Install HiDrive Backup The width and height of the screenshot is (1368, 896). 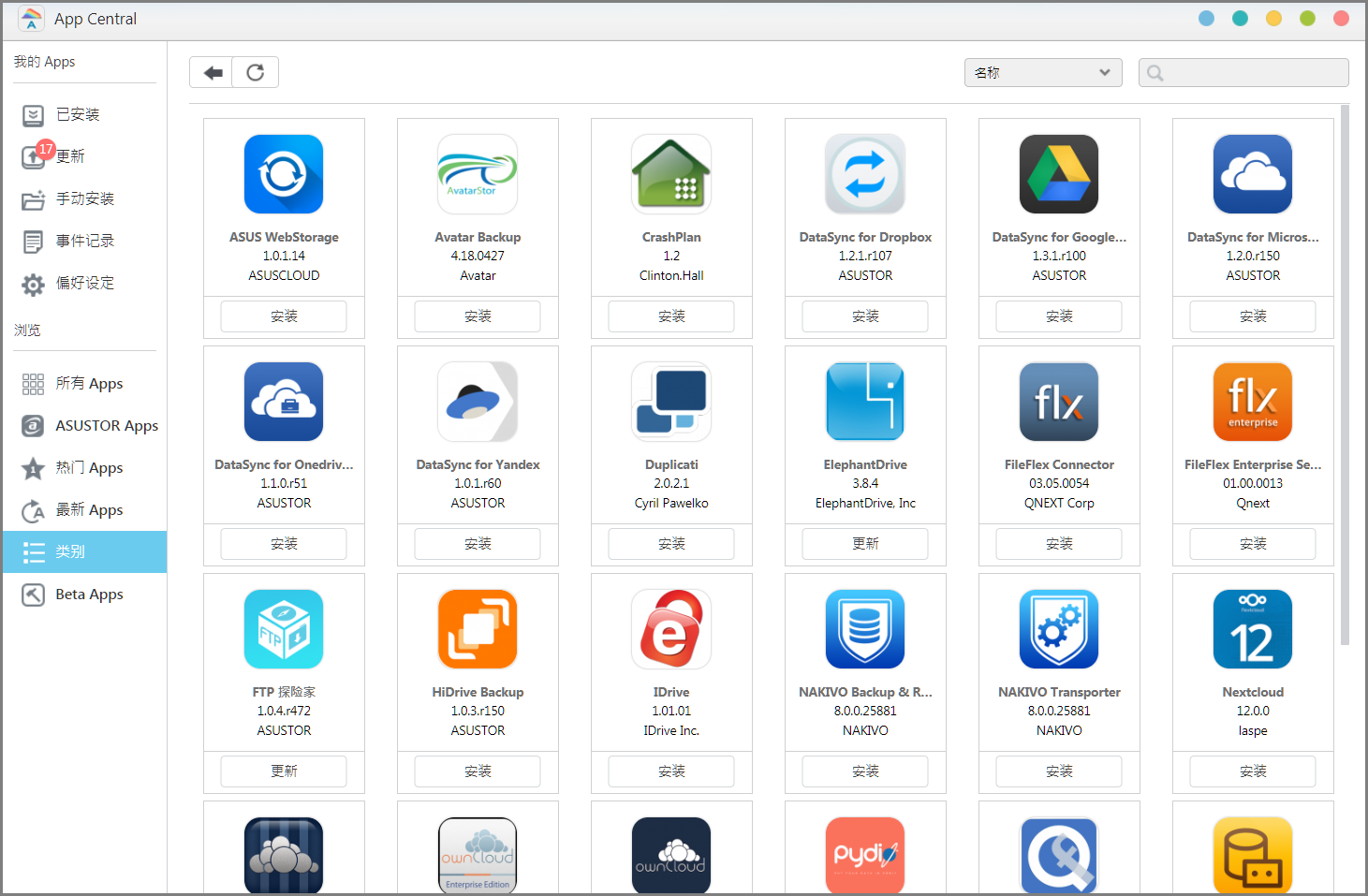(x=478, y=771)
